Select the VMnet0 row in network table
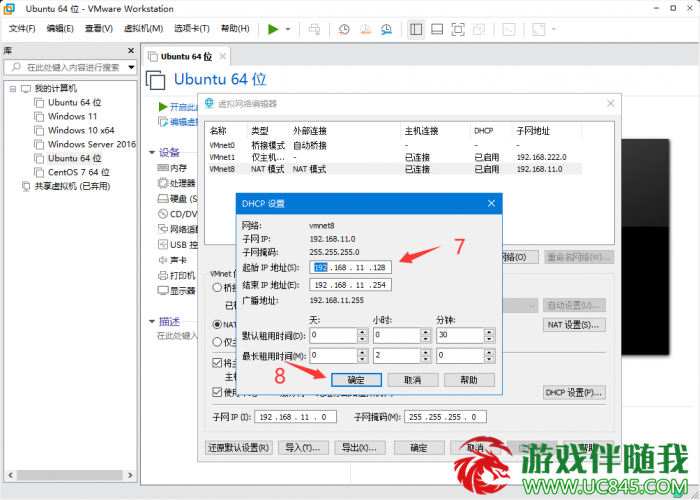700x500 pixels. [395, 146]
